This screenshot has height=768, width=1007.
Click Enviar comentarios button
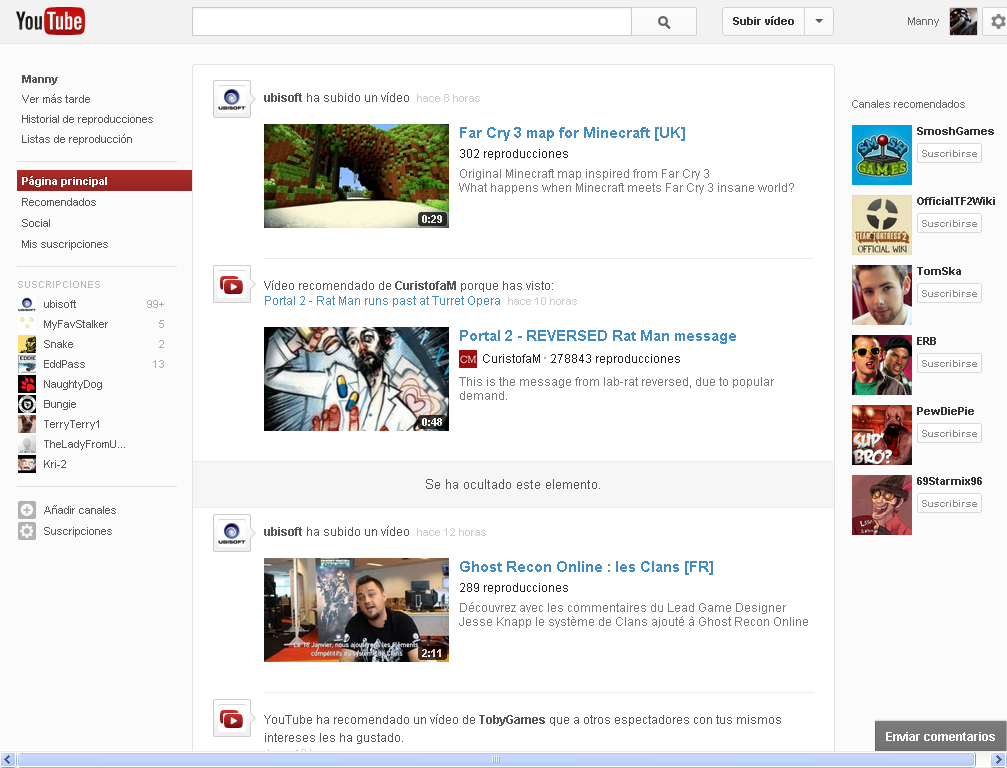(x=940, y=737)
